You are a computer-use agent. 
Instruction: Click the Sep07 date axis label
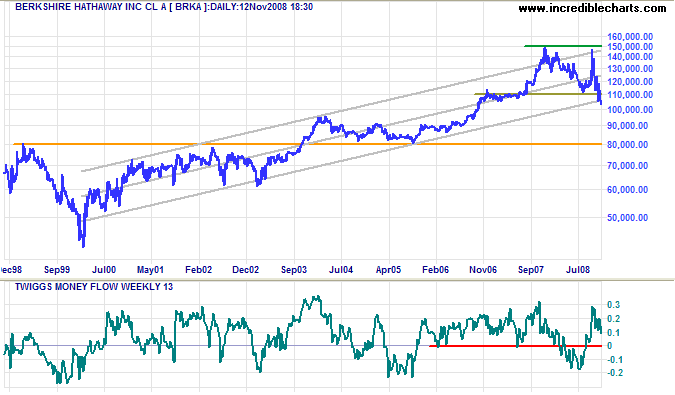531,270
